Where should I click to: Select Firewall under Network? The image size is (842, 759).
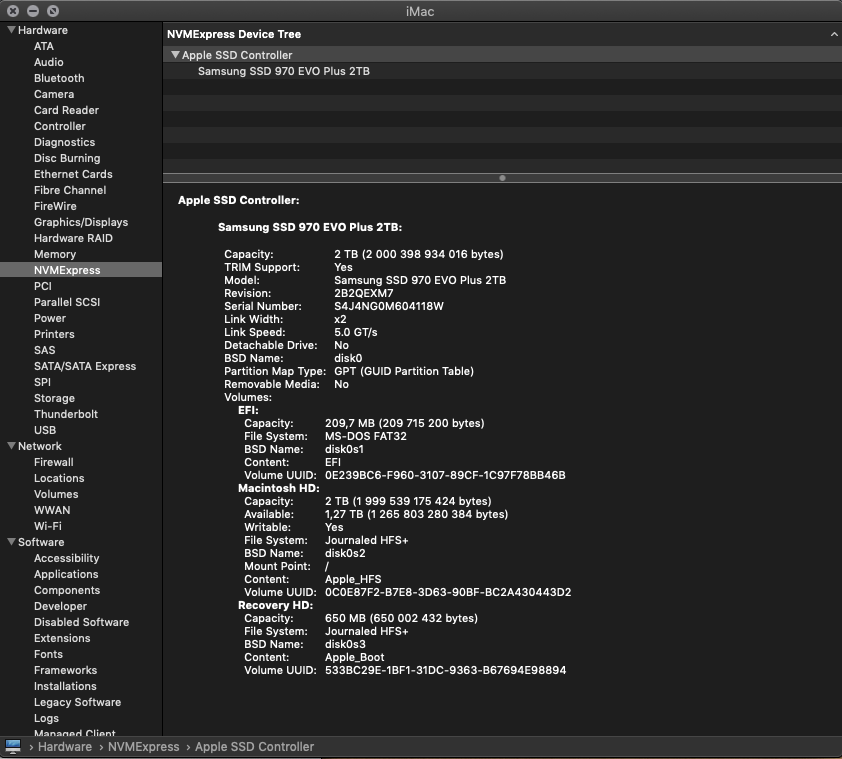(x=54, y=462)
